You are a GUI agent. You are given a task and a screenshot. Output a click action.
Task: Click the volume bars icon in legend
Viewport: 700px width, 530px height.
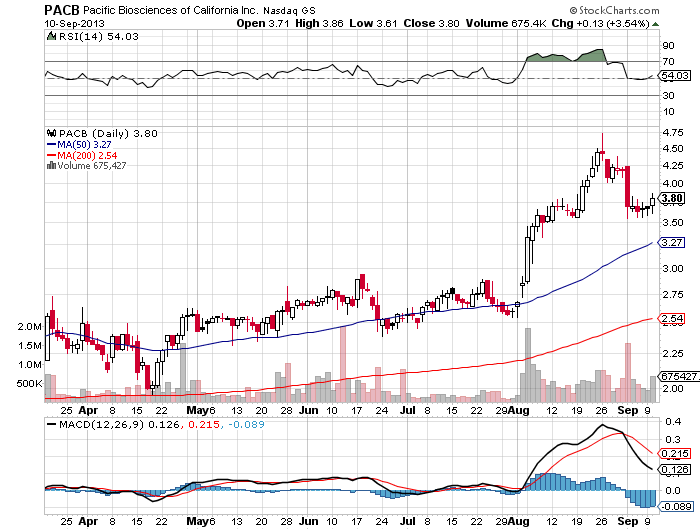(51, 166)
